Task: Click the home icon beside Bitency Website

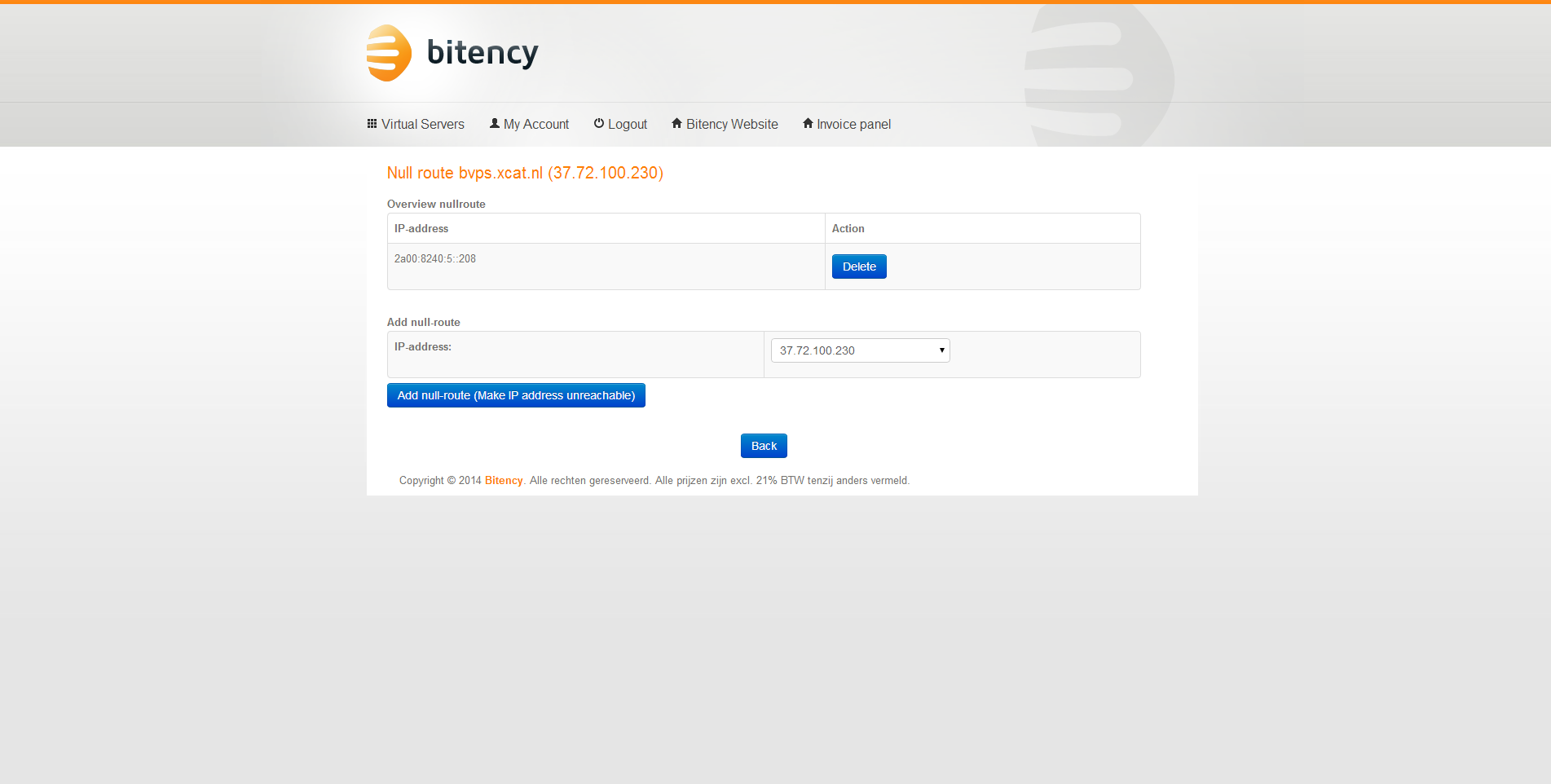Action: point(676,124)
